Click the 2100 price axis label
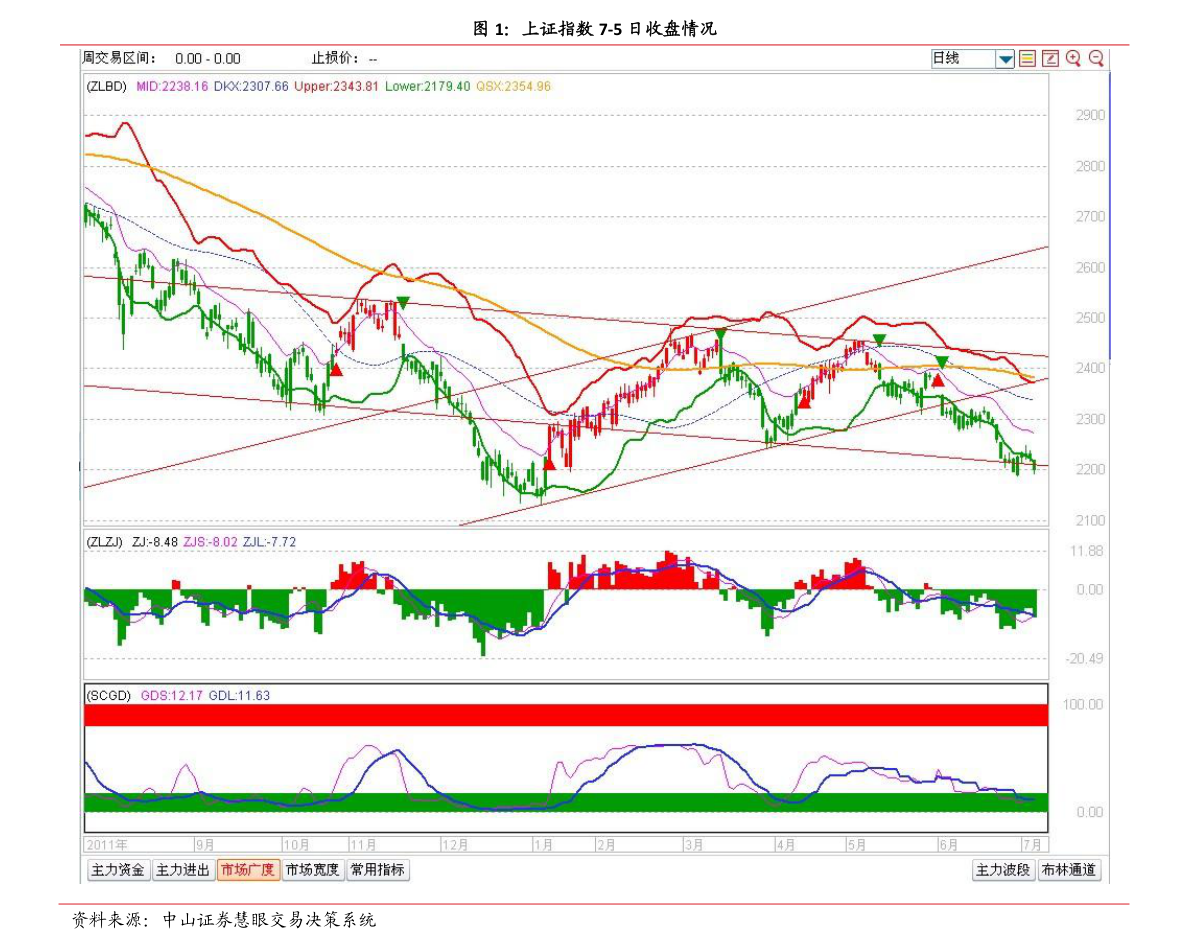Image resolution: width=1191 pixels, height=950 pixels. pyautogui.click(x=1090, y=521)
